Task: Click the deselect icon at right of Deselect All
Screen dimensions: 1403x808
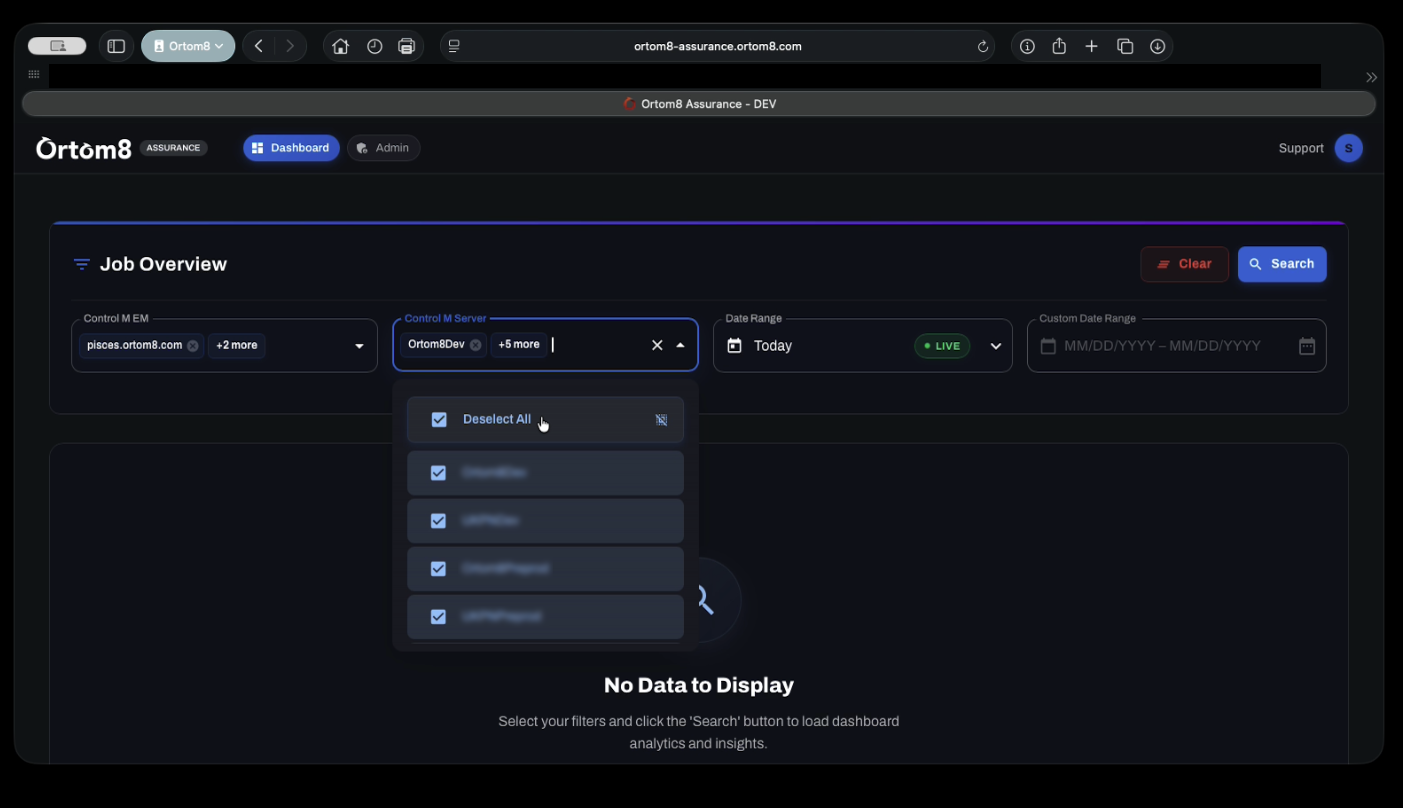Action: tap(661, 420)
